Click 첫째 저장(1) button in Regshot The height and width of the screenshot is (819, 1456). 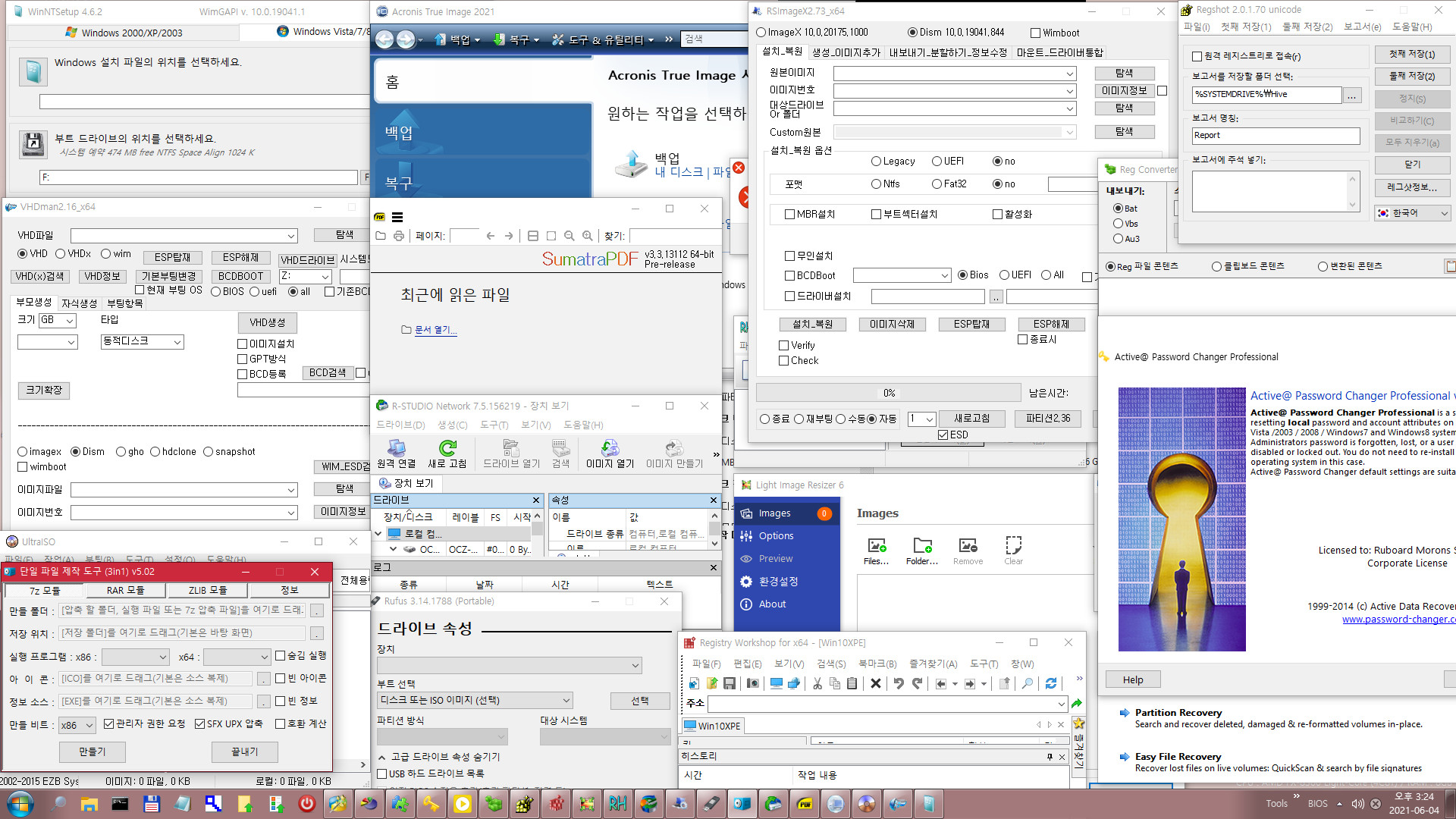click(x=1412, y=55)
